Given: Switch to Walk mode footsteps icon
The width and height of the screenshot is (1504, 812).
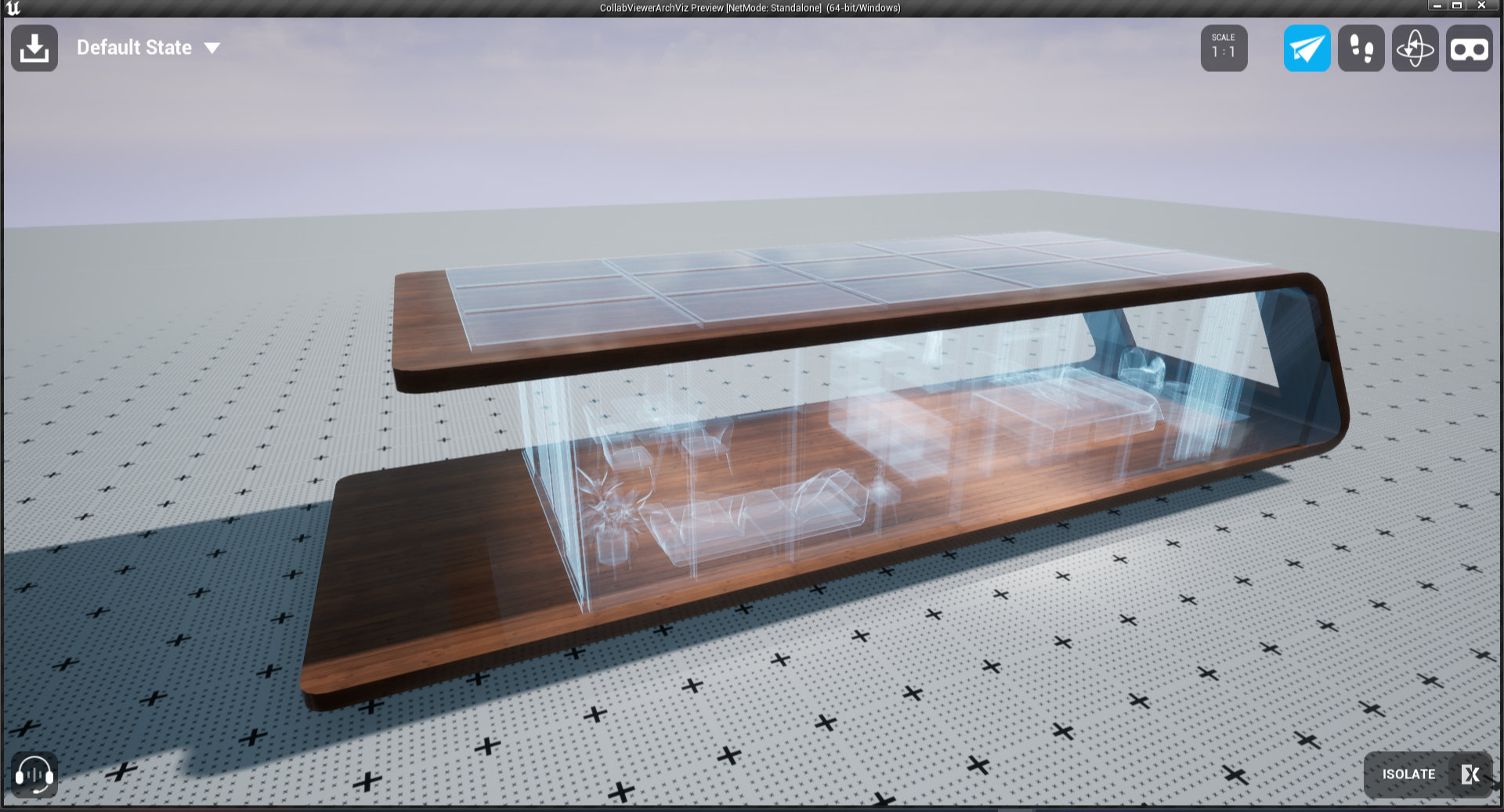Looking at the screenshot, I should coord(1361,48).
